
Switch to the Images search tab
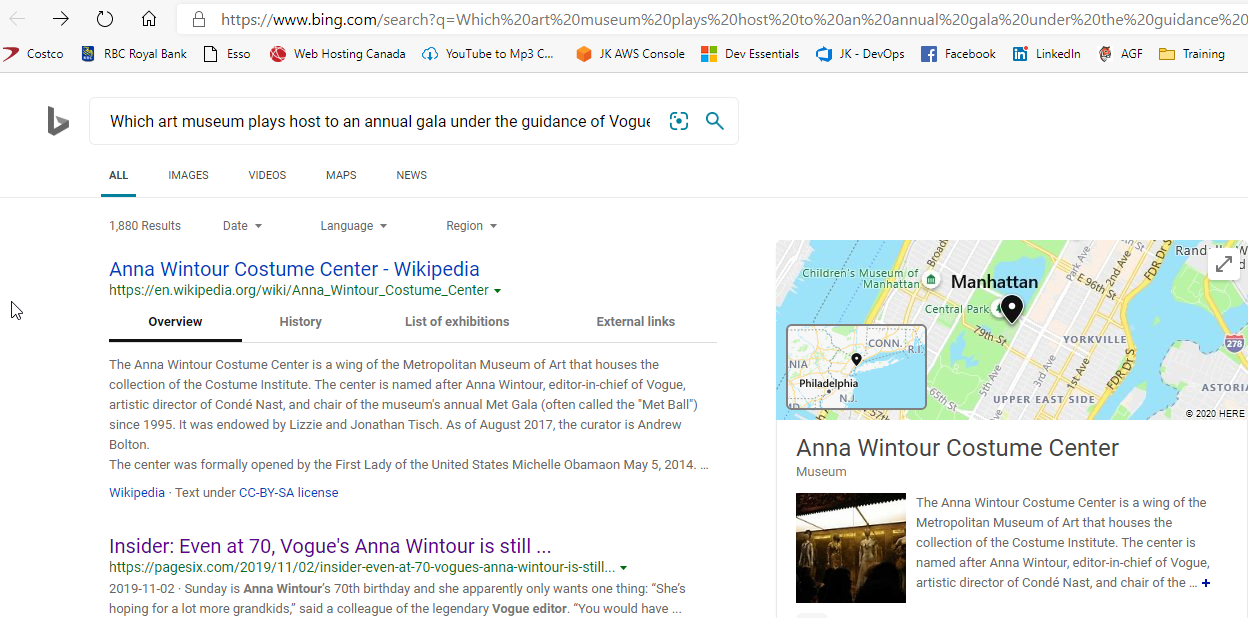click(188, 175)
